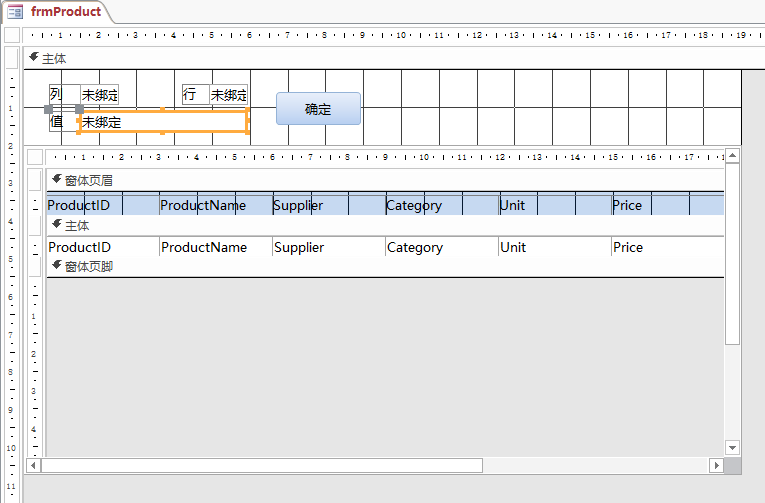Click the subform horizontal scrollbar thumb
Viewport: 765px width, 503px height.
(262, 465)
